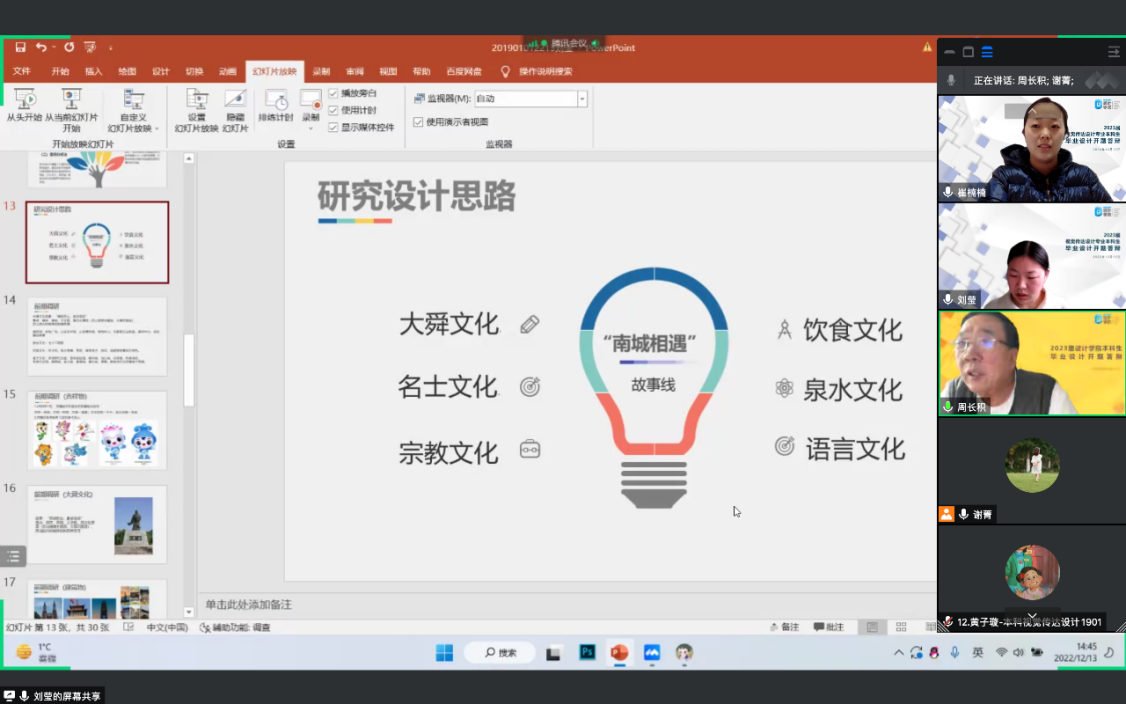Click scroll-up arrow of slide thumbnail panel
This screenshot has width=1126, height=704.
189,158
